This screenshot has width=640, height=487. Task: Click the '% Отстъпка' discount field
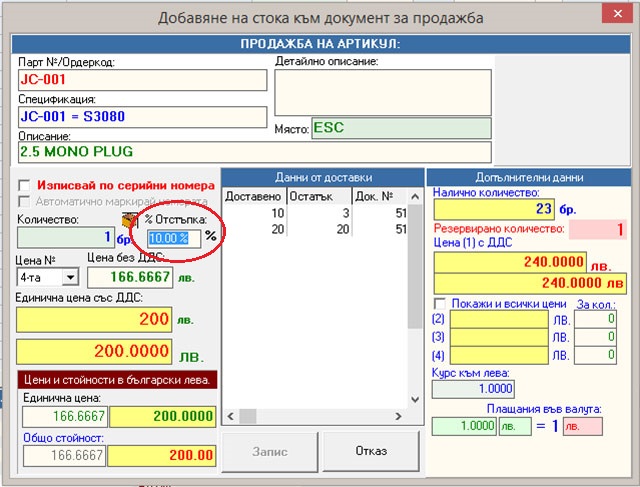[172, 238]
